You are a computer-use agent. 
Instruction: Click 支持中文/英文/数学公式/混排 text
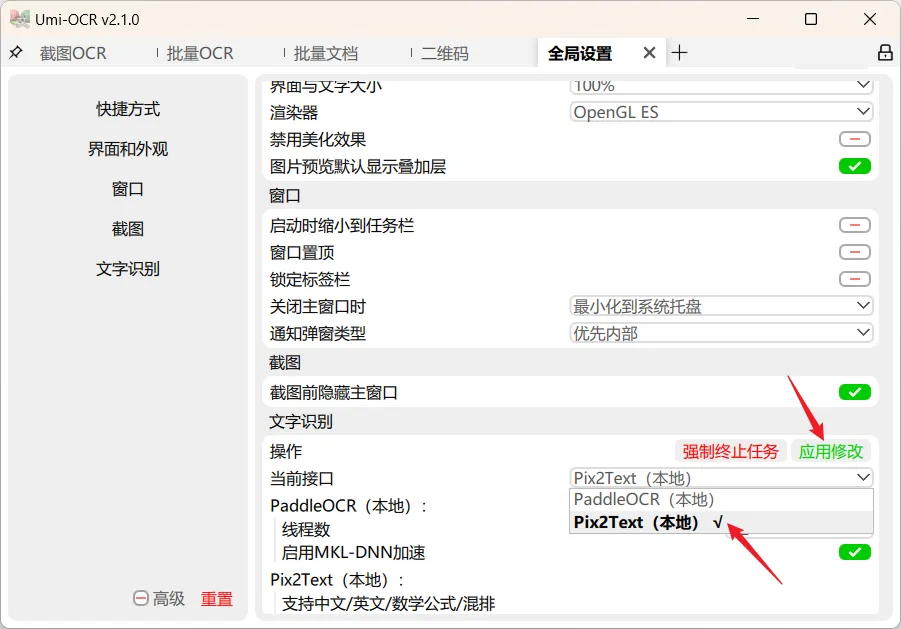[x=388, y=604]
